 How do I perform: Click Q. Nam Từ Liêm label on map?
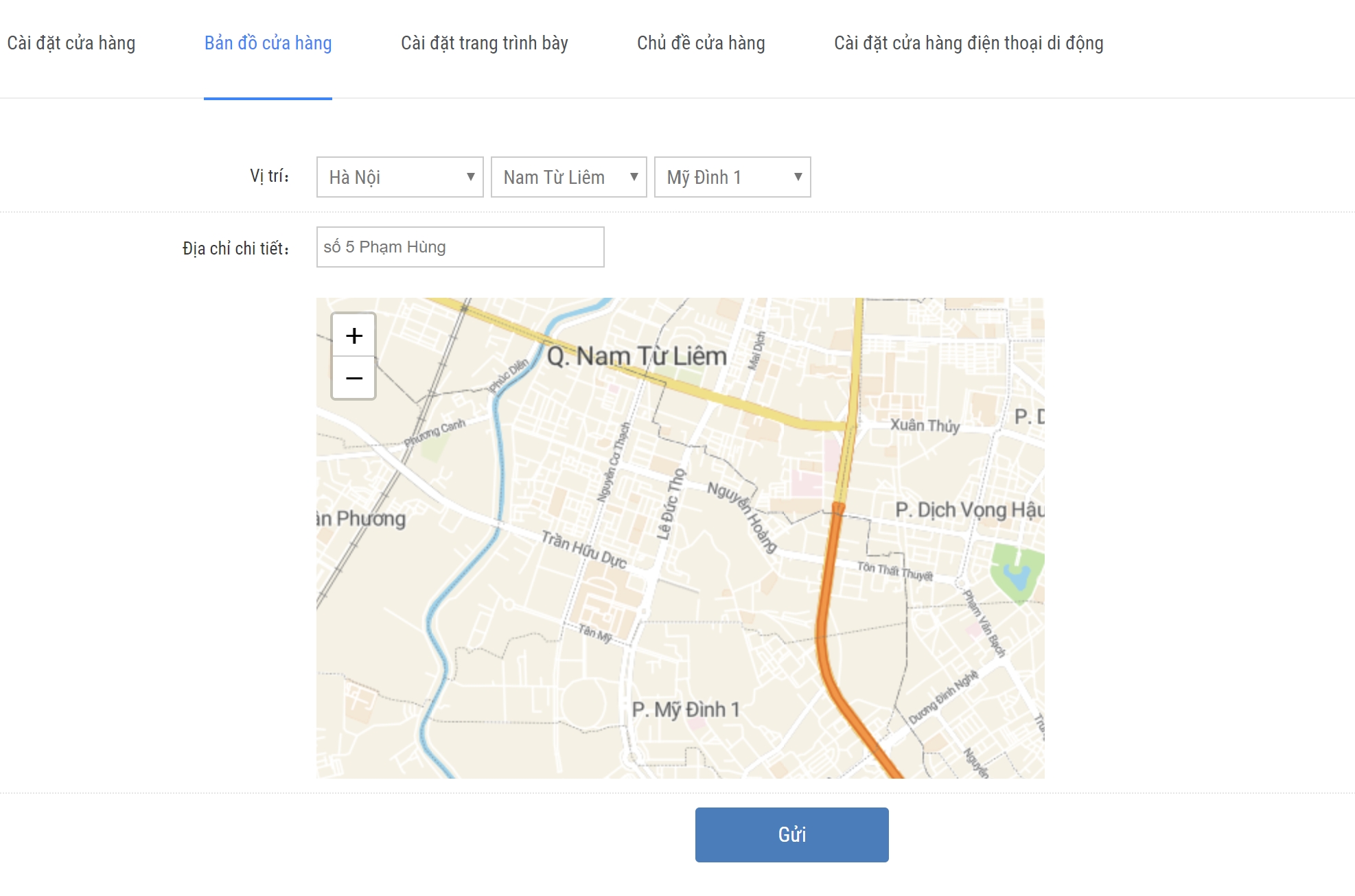(x=636, y=356)
